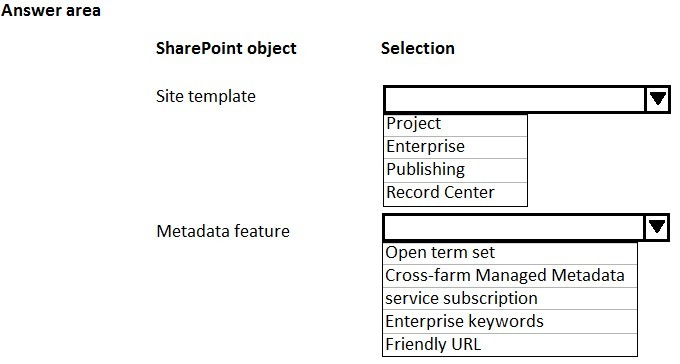Choose the Publishing site template option
The width and height of the screenshot is (680, 364).
click(455, 170)
